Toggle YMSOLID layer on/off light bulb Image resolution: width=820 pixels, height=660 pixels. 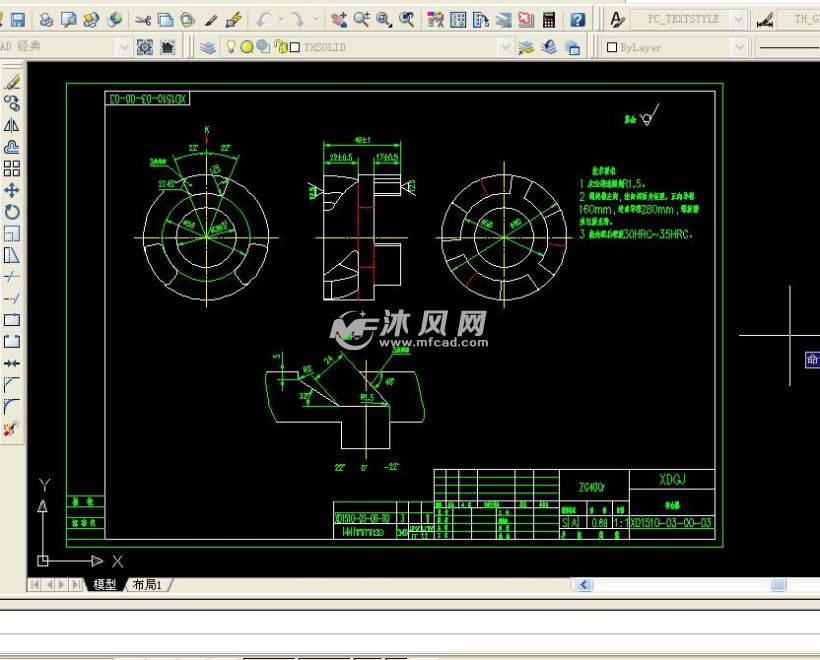231,47
